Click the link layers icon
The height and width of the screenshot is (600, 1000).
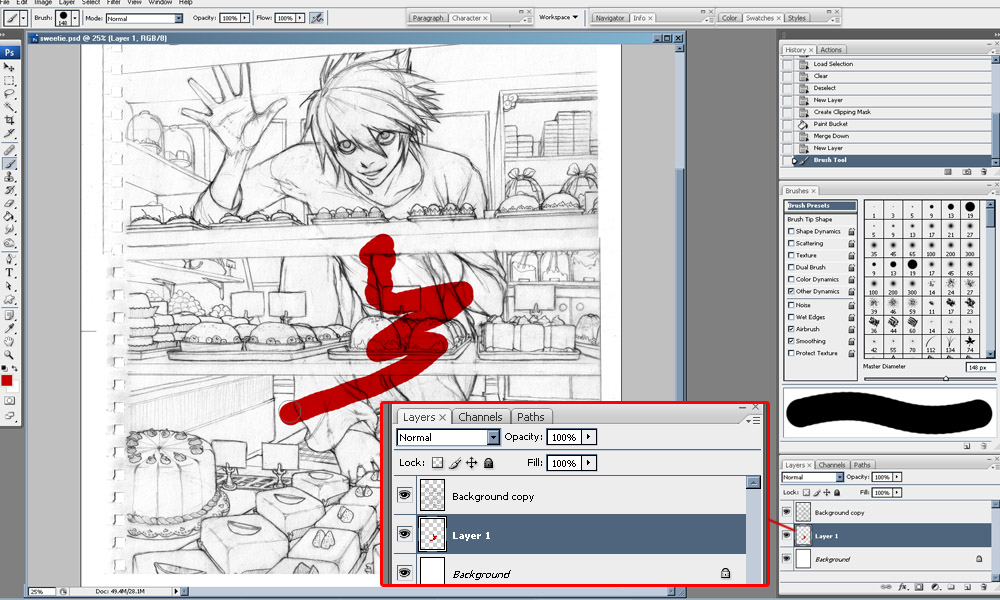886,587
